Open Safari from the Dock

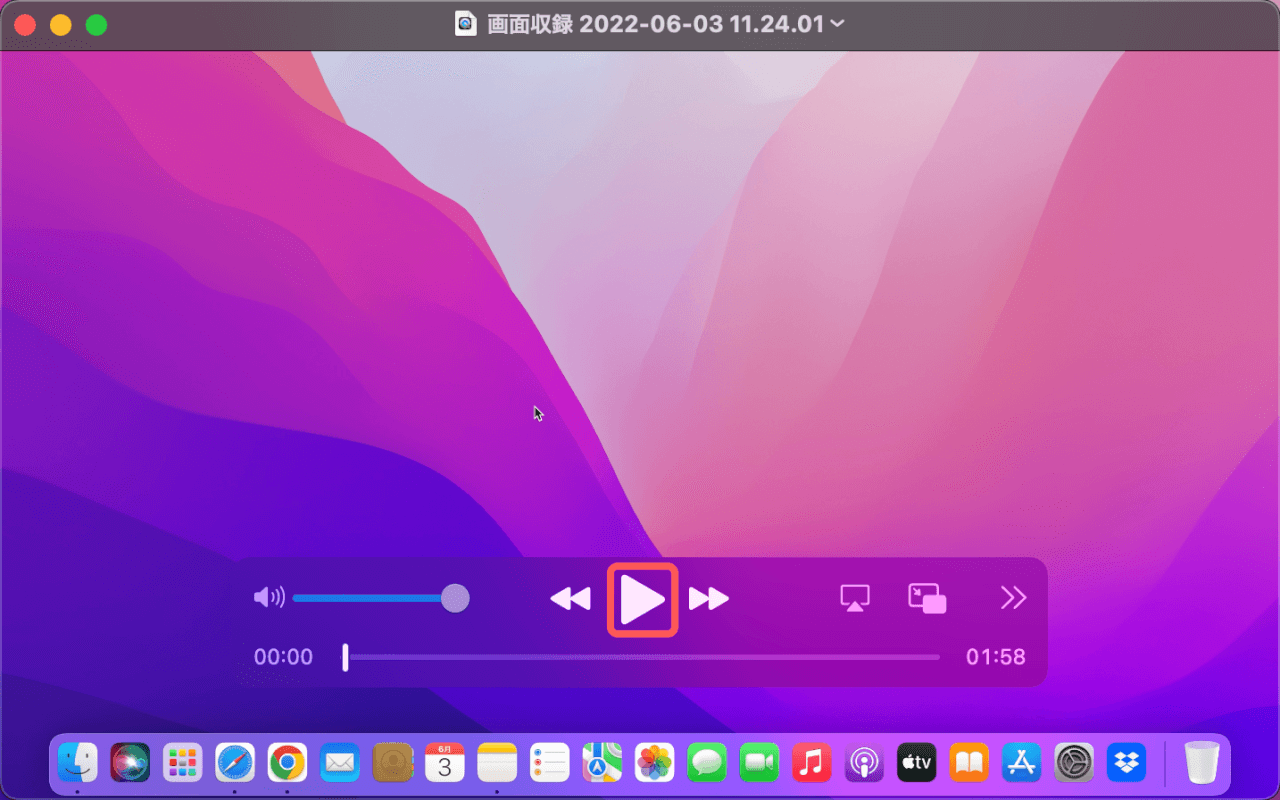coord(235,763)
